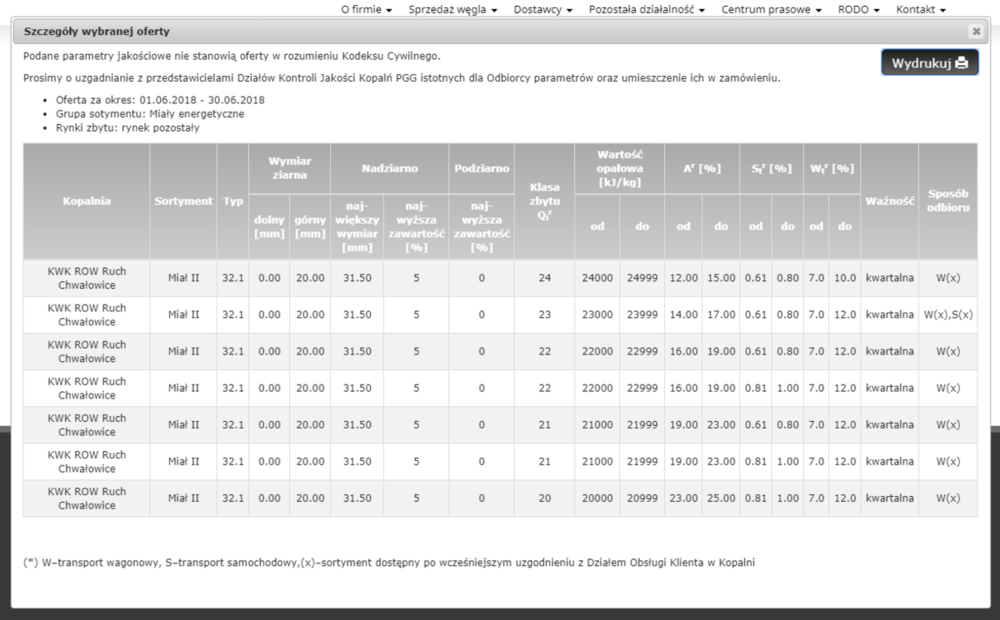Click the Sortyment column header

pyautogui.click(x=183, y=201)
